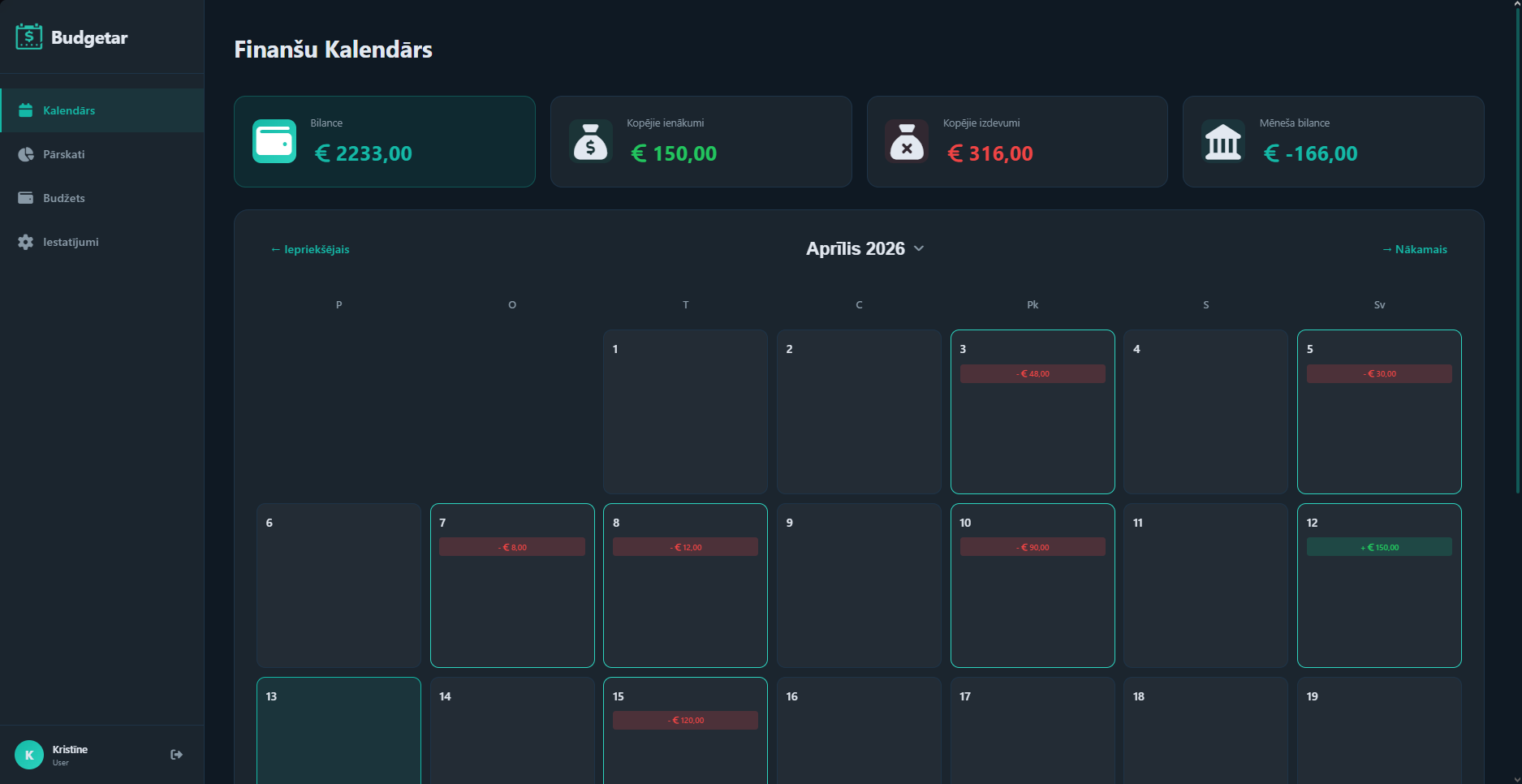
Task: Select calendar day 6
Action: [338, 585]
